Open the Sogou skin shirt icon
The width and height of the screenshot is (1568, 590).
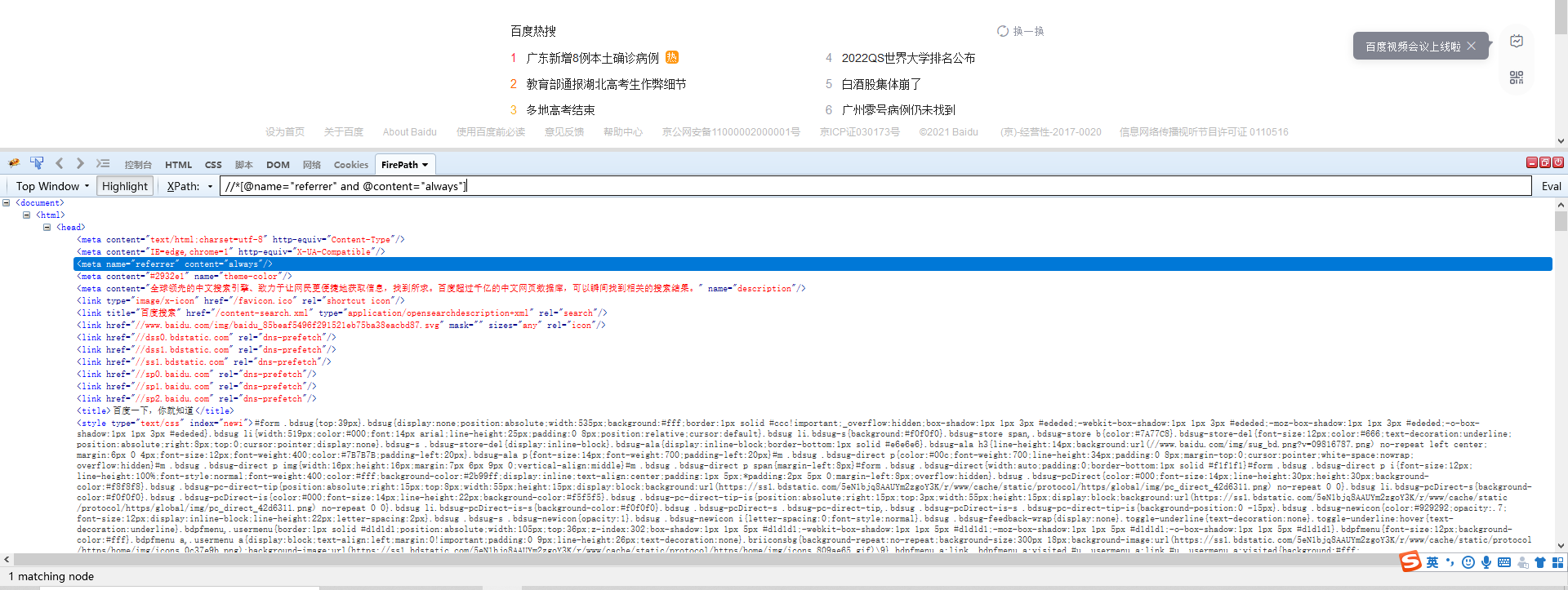point(1540,562)
